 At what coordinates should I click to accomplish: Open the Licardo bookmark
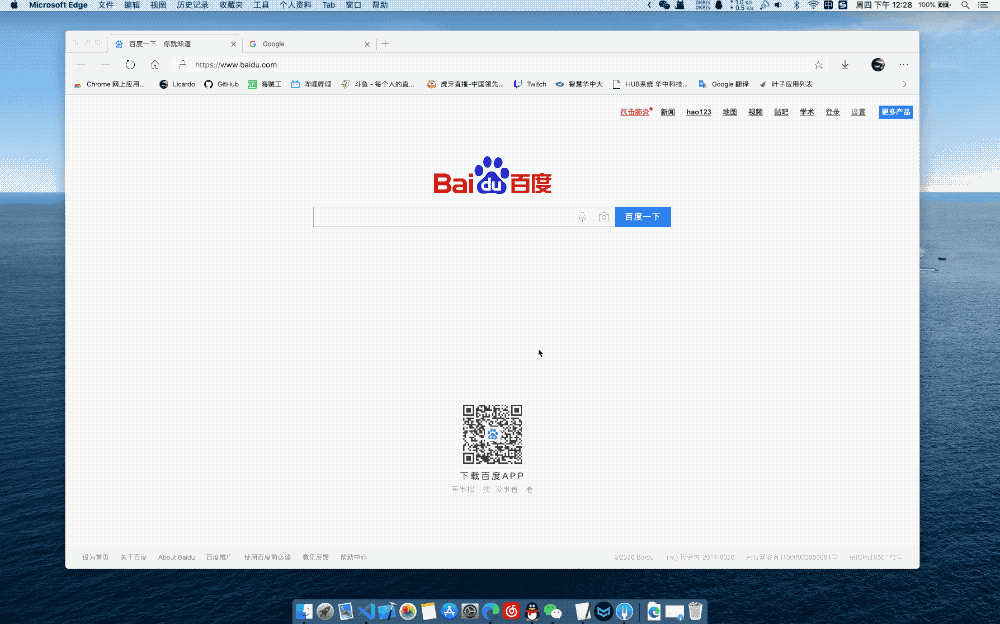[x=177, y=84]
